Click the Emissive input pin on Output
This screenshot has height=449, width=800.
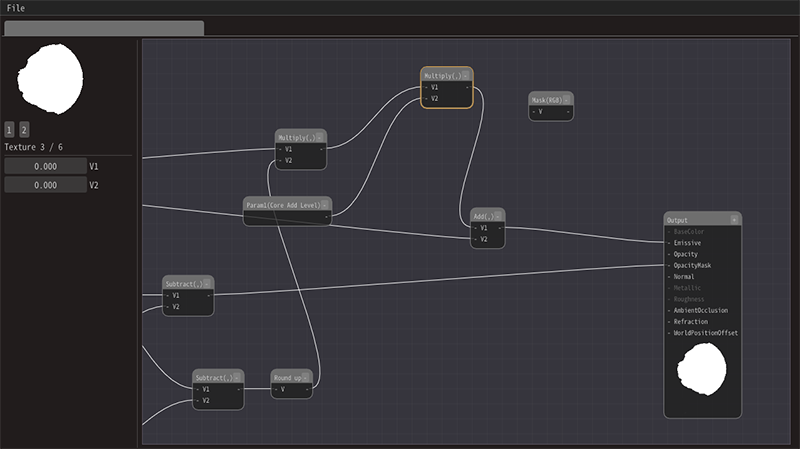pyautogui.click(x=669, y=243)
